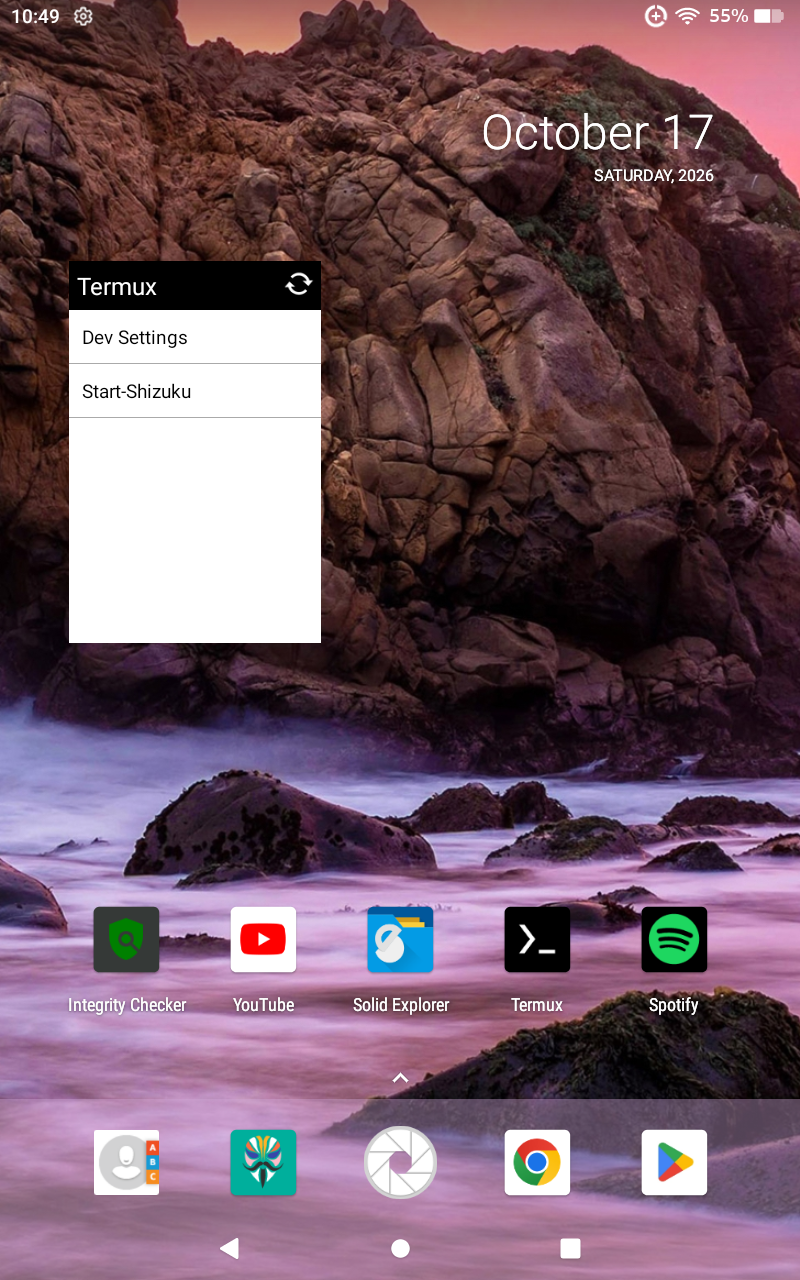Tap the data saver status icon
Image resolution: width=800 pixels, height=1280 pixels.
[x=656, y=16]
